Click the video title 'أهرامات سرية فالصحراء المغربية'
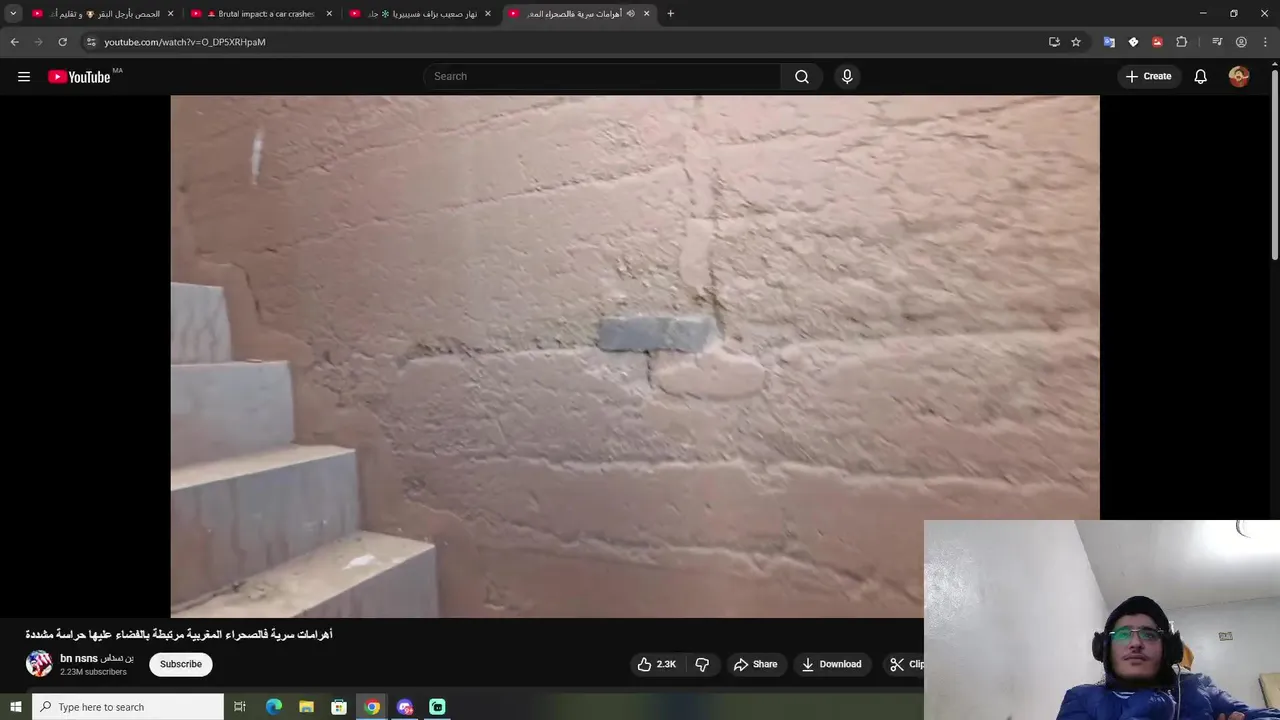This screenshot has height=720, width=1280. click(x=179, y=634)
